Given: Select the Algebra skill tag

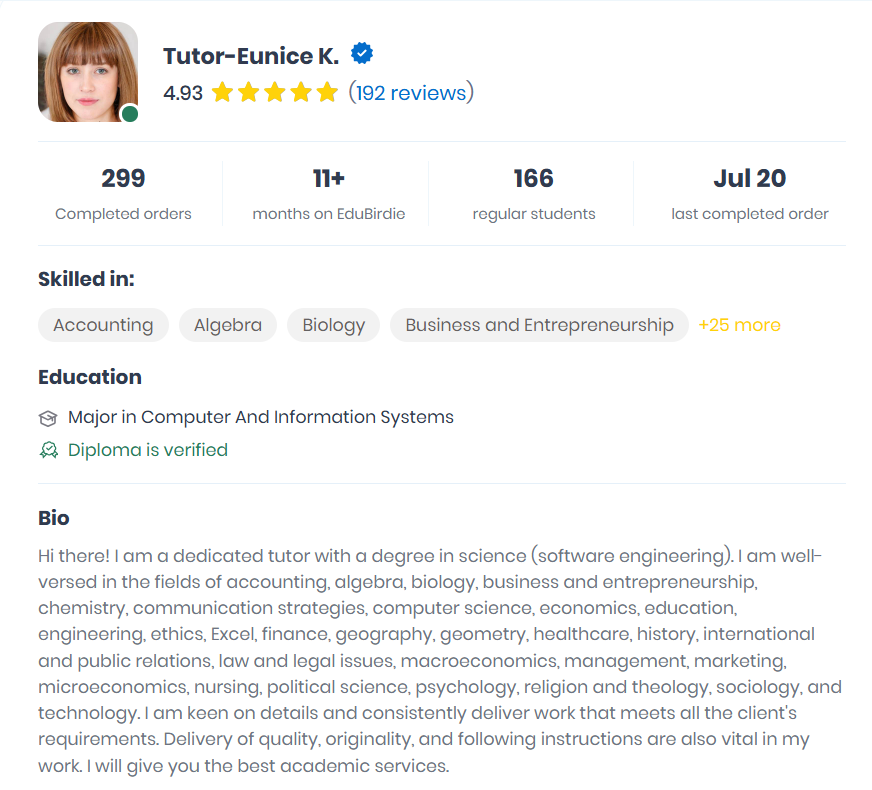Looking at the screenshot, I should tap(227, 325).
